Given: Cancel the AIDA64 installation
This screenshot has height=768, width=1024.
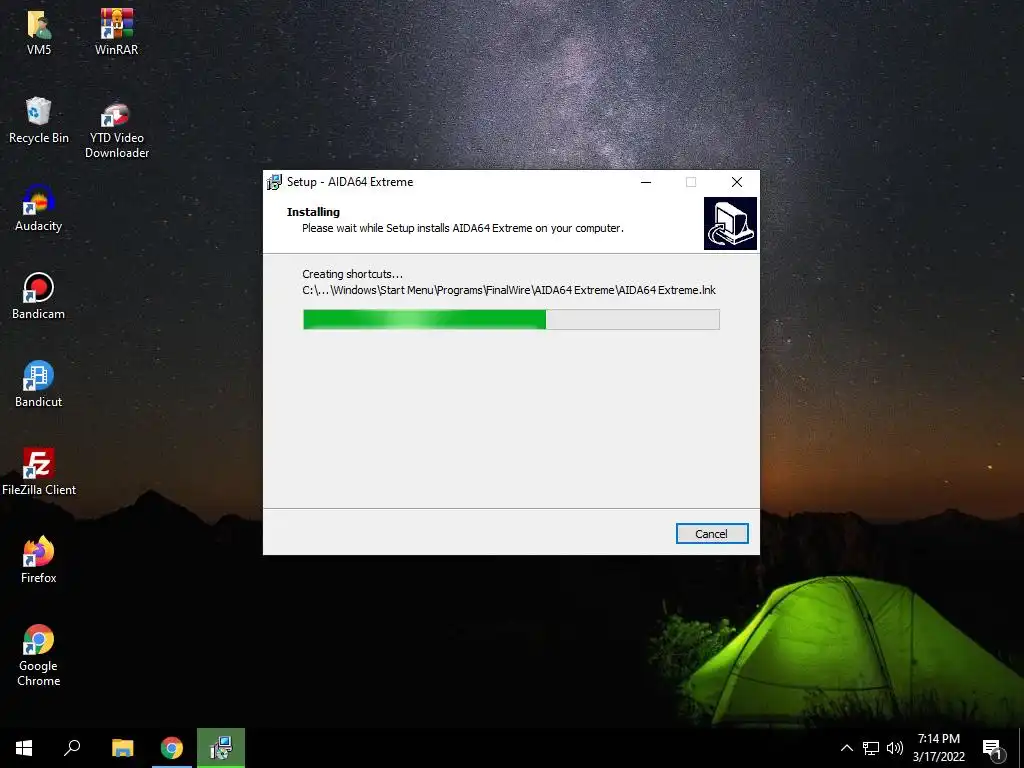Looking at the screenshot, I should pos(712,534).
